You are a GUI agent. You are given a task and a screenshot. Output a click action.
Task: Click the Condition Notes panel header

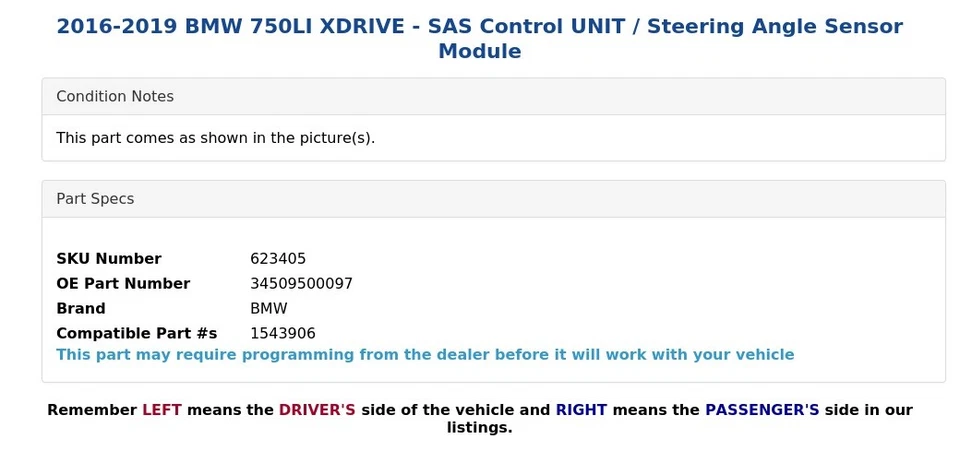coord(115,97)
